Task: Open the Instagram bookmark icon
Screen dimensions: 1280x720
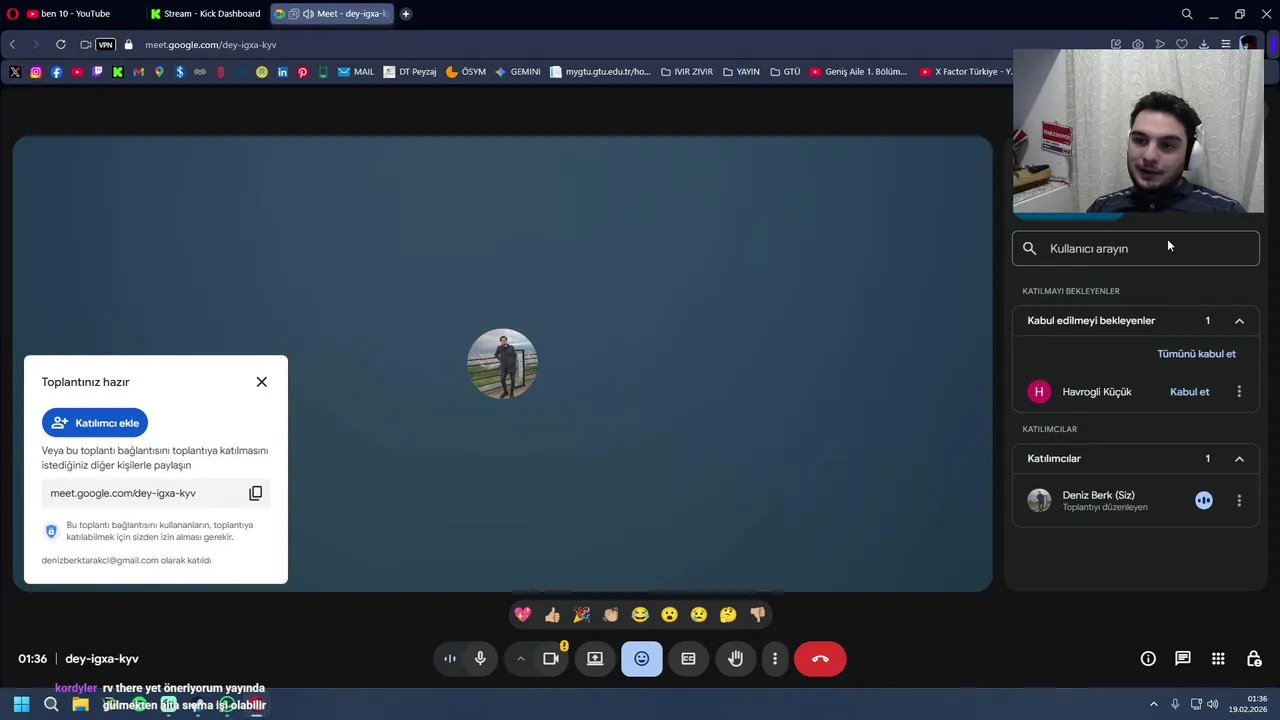Action: click(36, 72)
